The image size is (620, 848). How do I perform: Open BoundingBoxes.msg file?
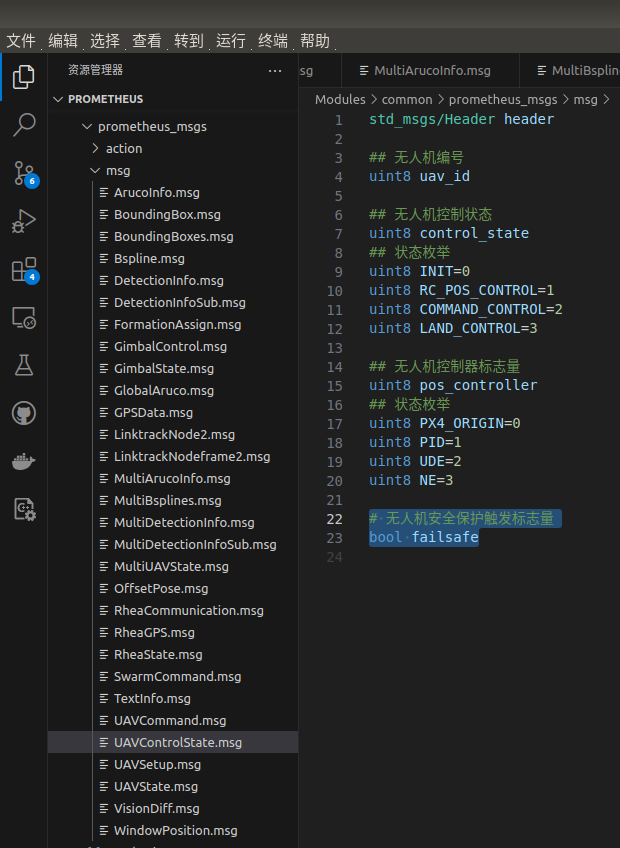click(x=174, y=237)
